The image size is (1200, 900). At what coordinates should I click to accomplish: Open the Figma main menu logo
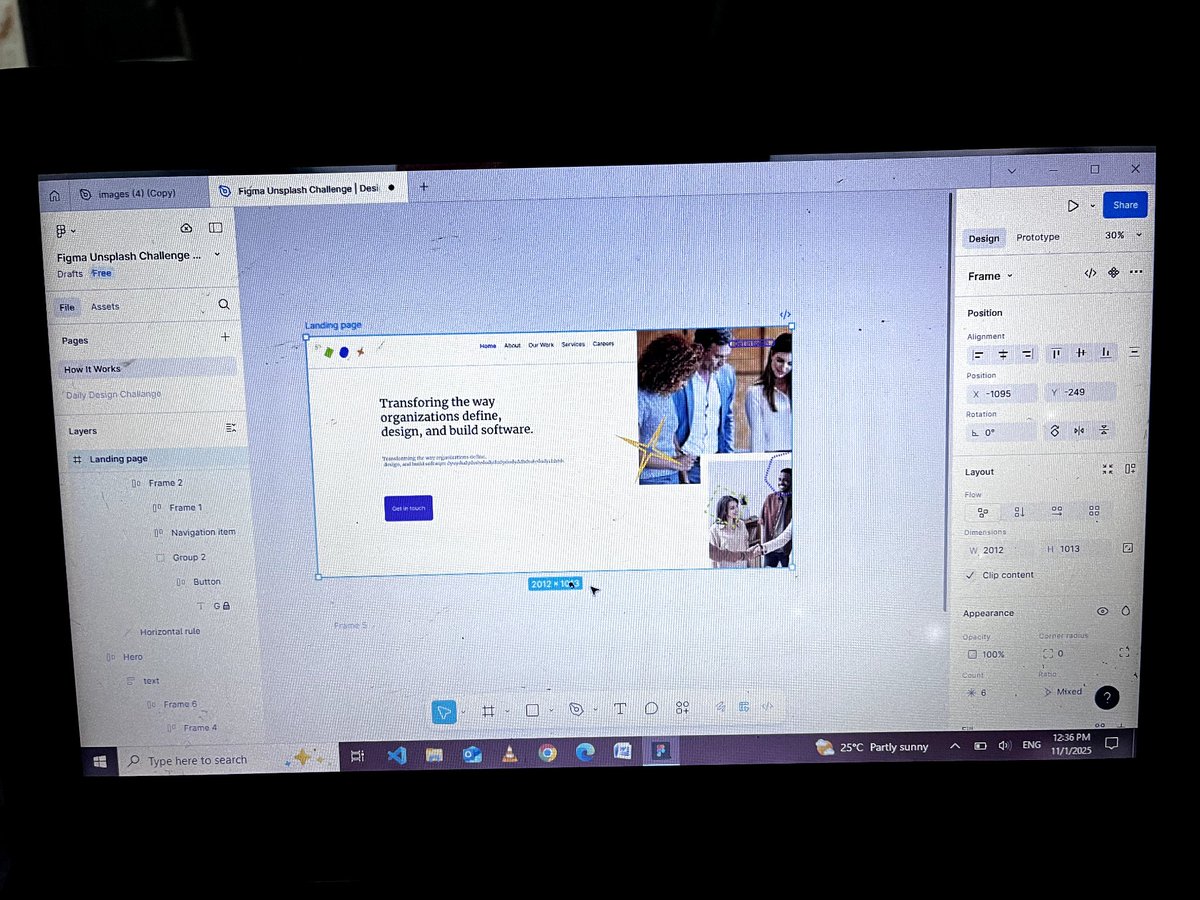pyautogui.click(x=61, y=231)
